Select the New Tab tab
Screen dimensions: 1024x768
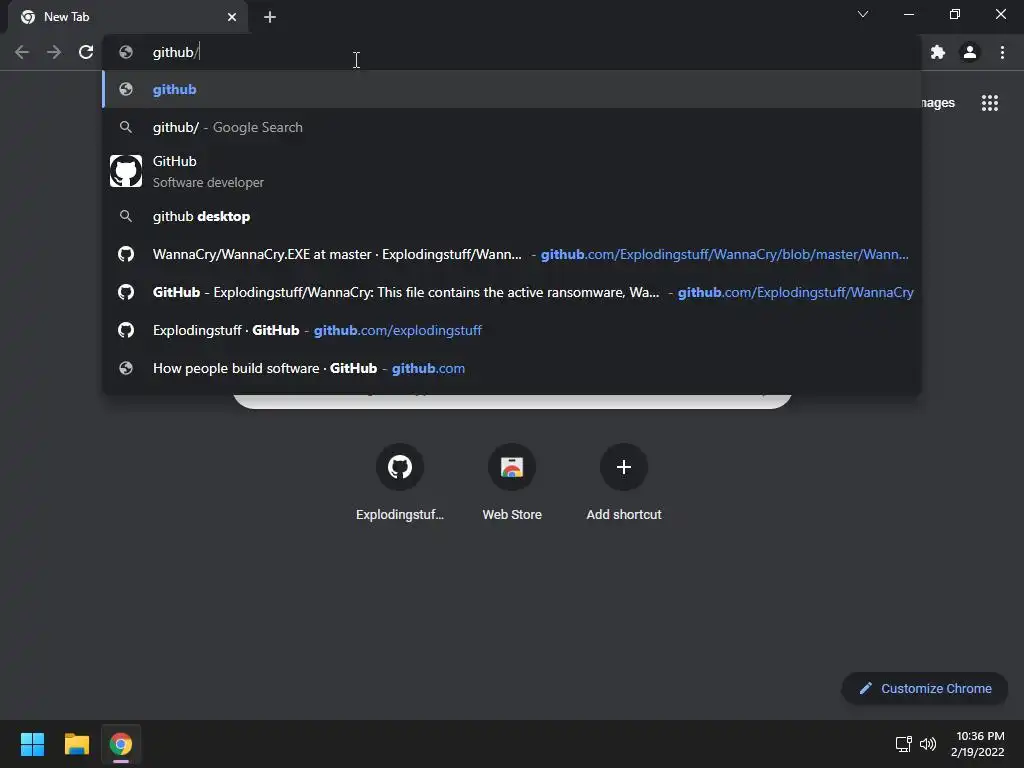pyautogui.click(x=128, y=17)
